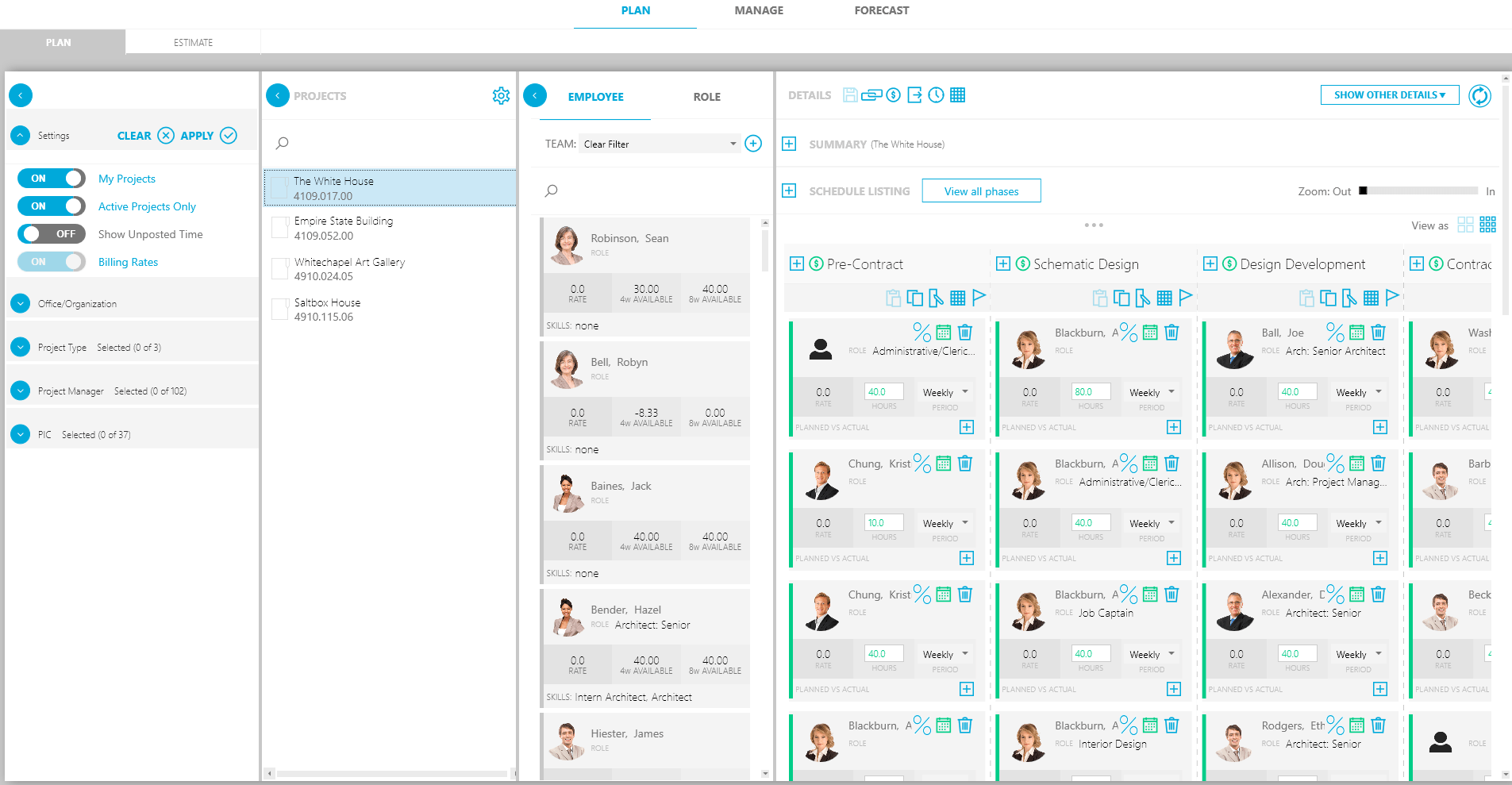This screenshot has height=785, width=1512.
Task: Expand the Project Manager filter
Action: (x=21, y=391)
